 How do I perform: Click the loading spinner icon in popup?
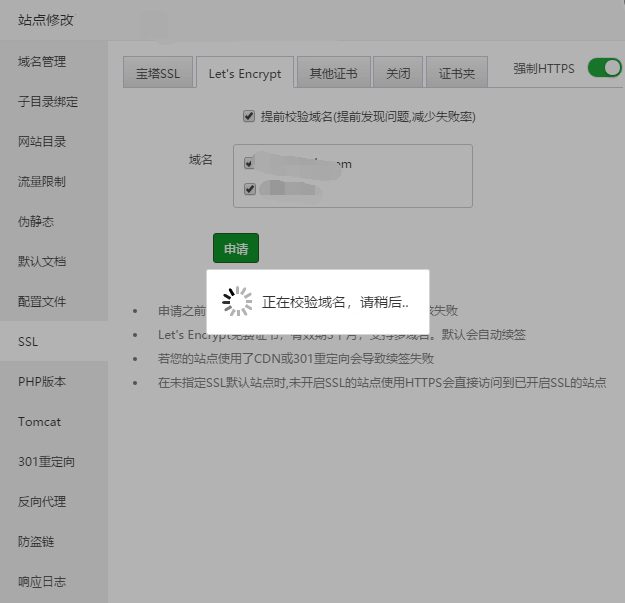coord(236,302)
